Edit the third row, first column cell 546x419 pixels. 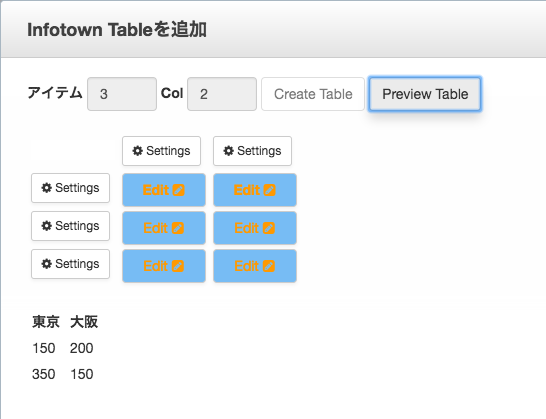(164, 266)
